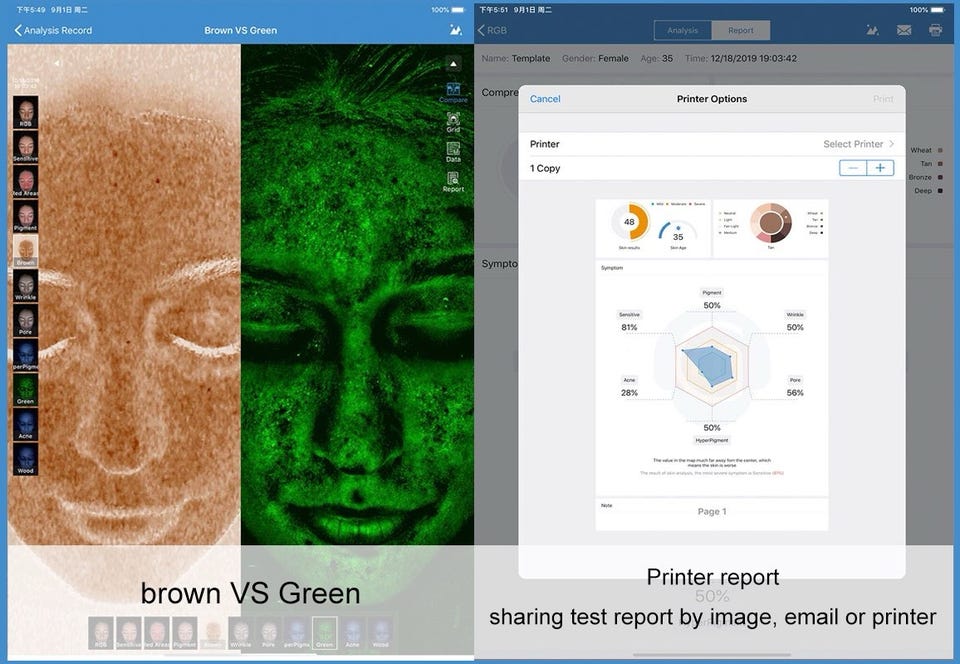Go back to RGB screen

click(492, 30)
